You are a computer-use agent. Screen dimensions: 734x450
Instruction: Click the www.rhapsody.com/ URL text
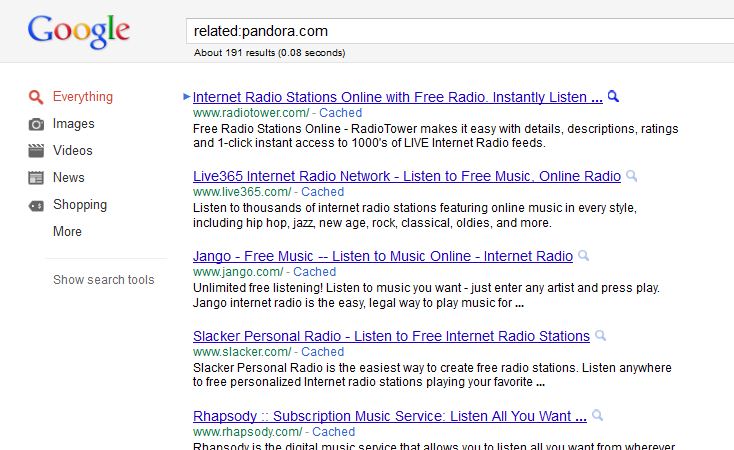pyautogui.click(x=248, y=432)
